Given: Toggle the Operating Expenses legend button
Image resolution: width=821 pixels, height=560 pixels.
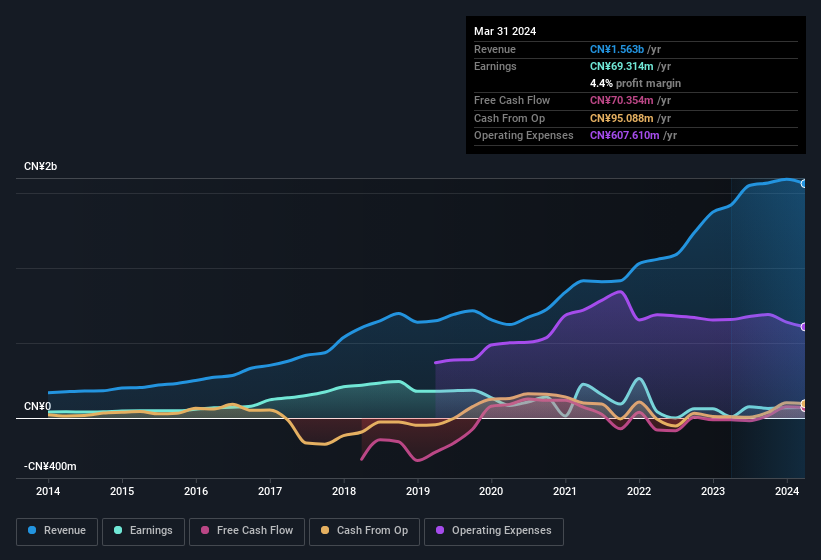Looking at the screenshot, I should tap(494, 531).
